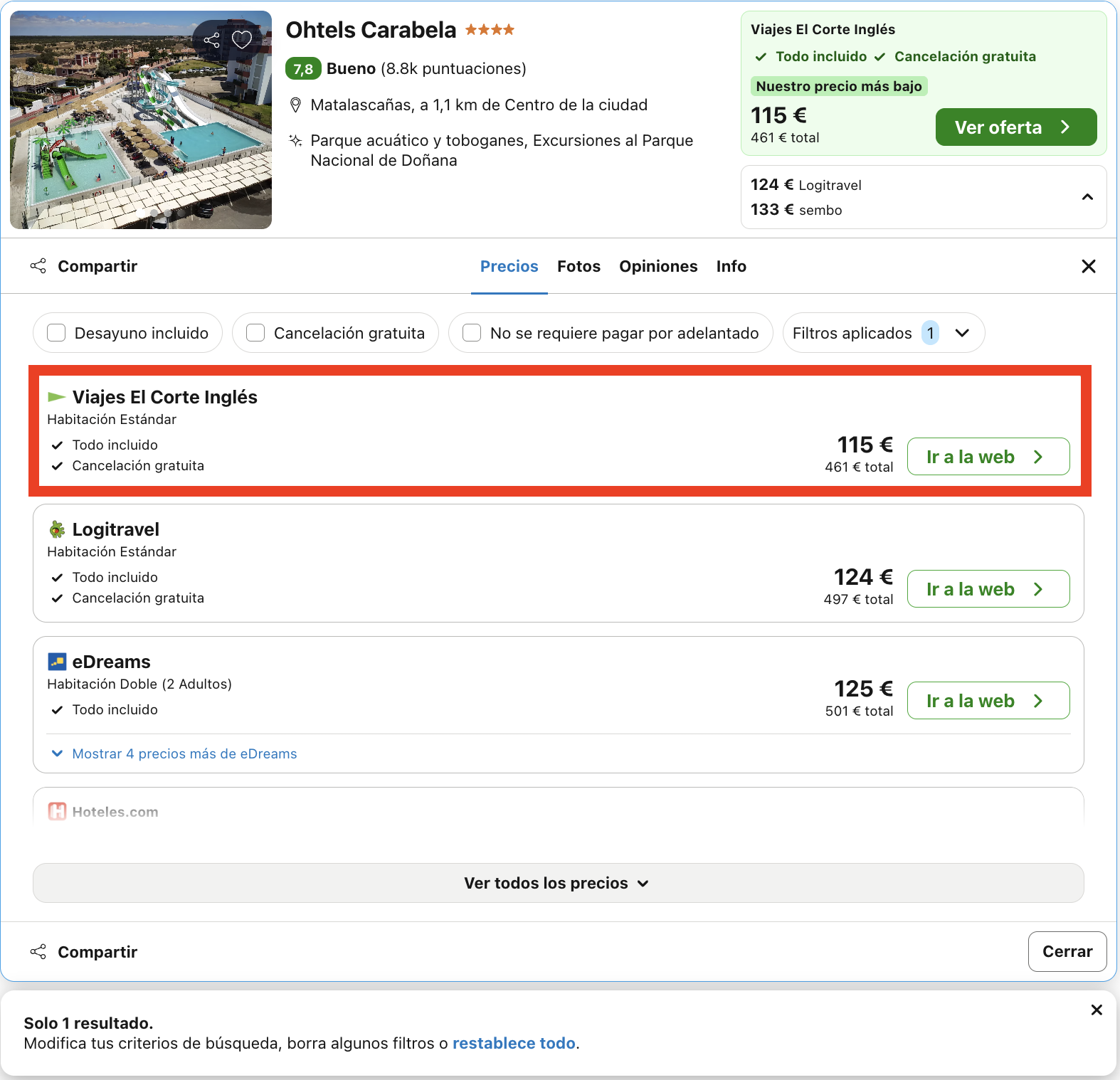Tick the Cancelación gratuita filter checkbox

255,333
